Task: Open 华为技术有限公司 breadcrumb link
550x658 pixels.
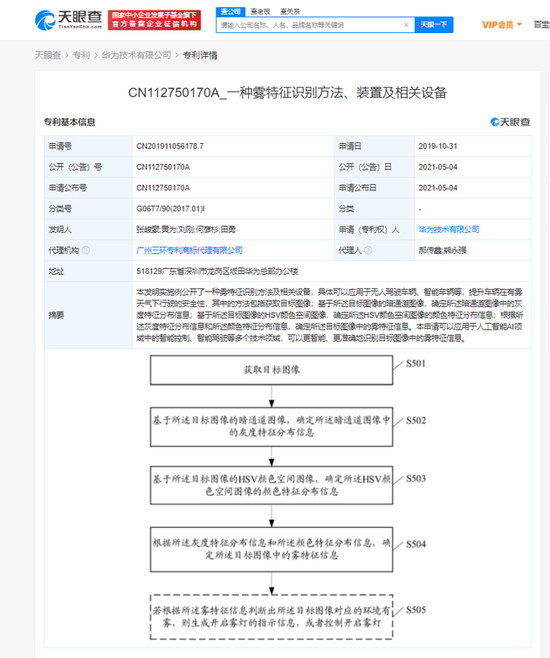Action: pyautogui.click(x=136, y=55)
